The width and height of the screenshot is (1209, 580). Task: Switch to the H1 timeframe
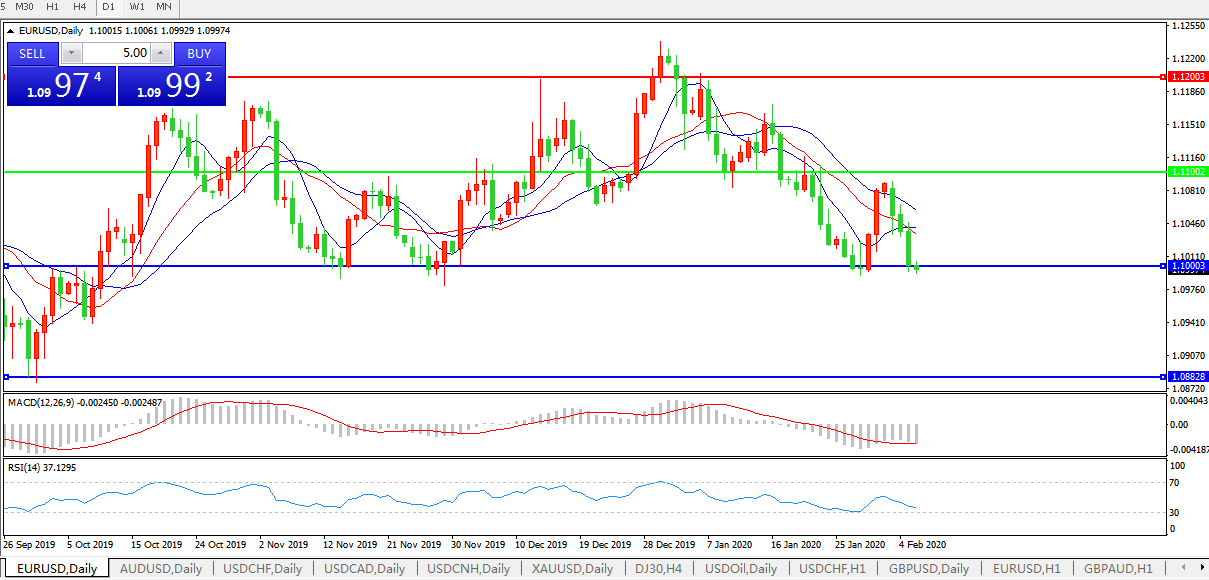tap(53, 7)
